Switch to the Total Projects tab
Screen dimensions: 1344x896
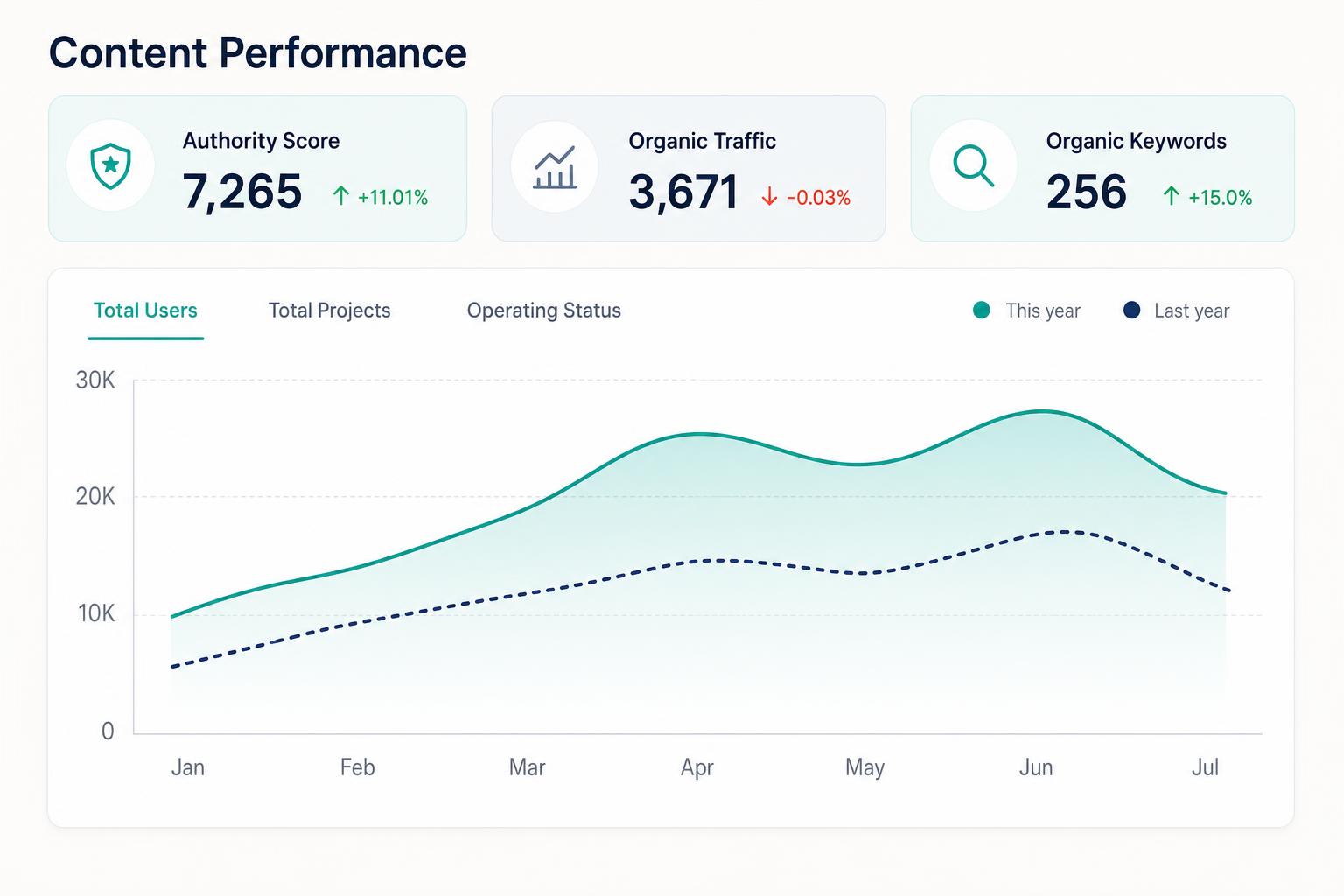tap(329, 311)
